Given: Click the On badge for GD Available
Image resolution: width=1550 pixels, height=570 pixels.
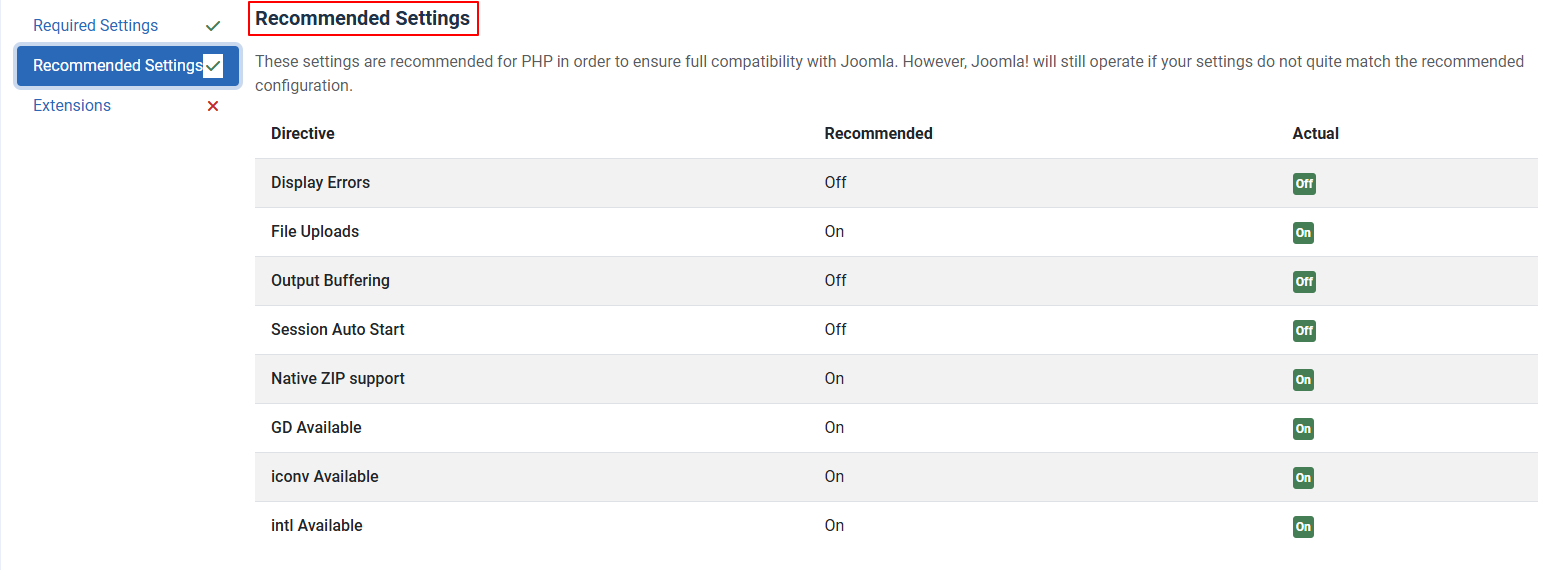Looking at the screenshot, I should [x=1303, y=429].
